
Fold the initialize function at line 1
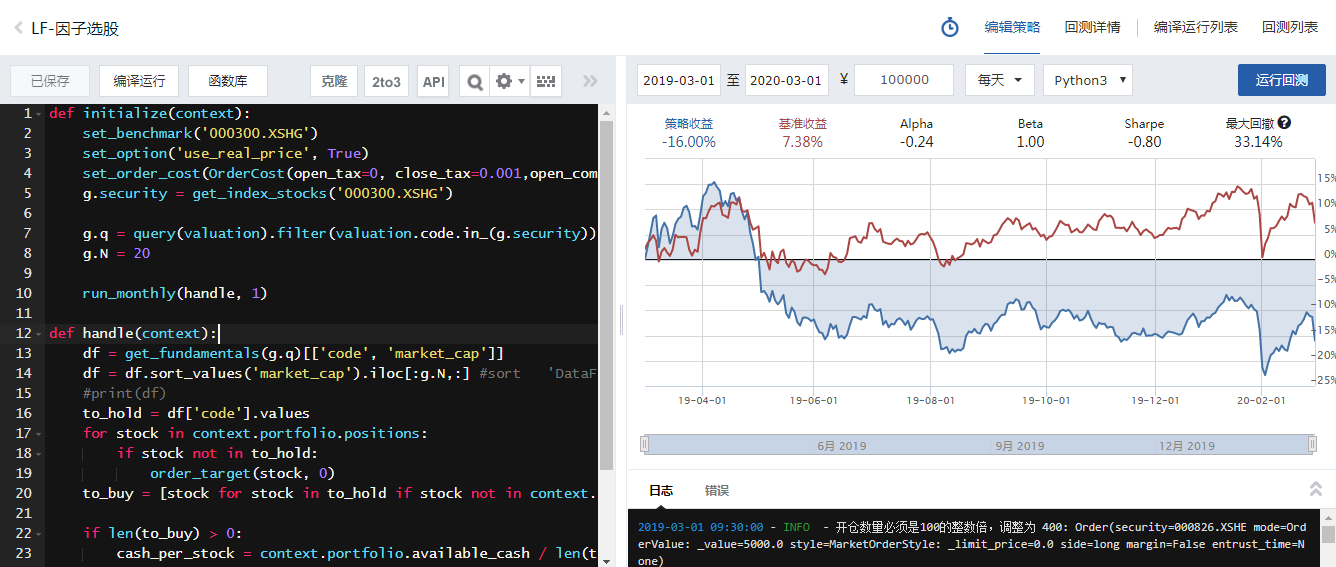[x=41, y=113]
